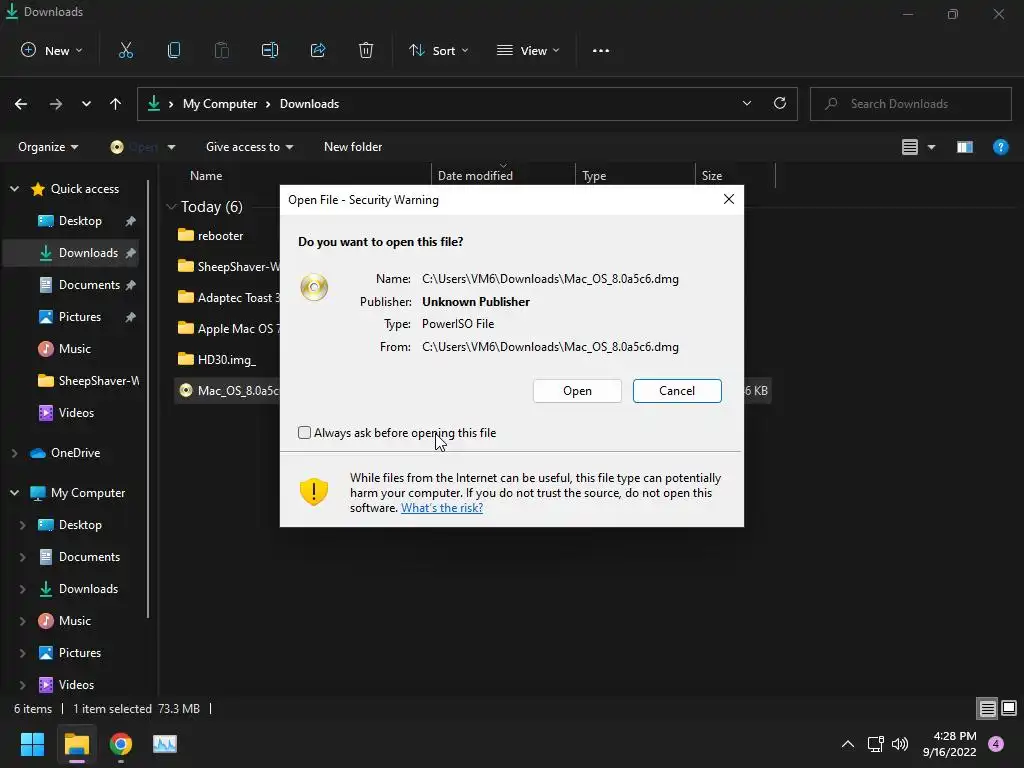1024x768 pixels.
Task: Open Give access to dropdown
Action: [249, 147]
